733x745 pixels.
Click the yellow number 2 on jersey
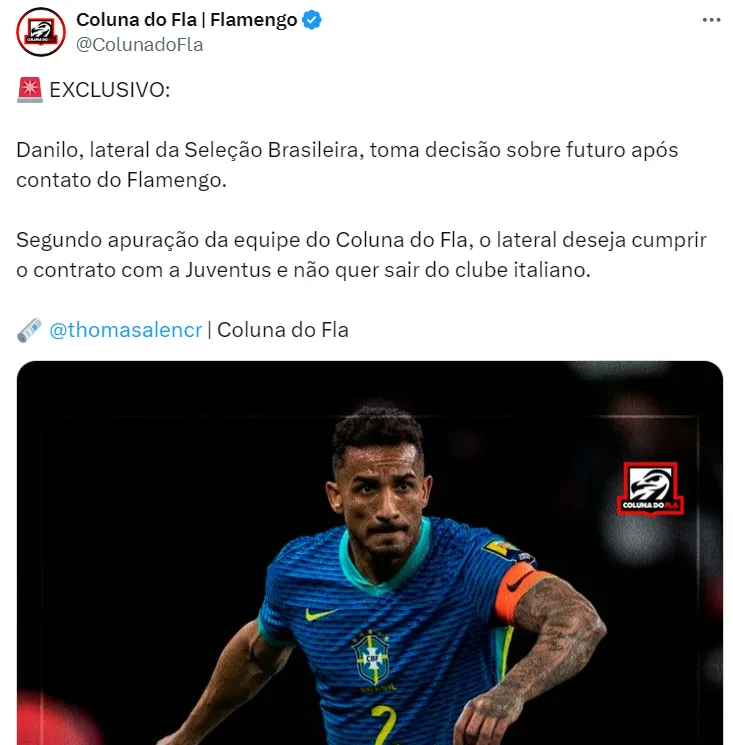pyautogui.click(x=384, y=725)
